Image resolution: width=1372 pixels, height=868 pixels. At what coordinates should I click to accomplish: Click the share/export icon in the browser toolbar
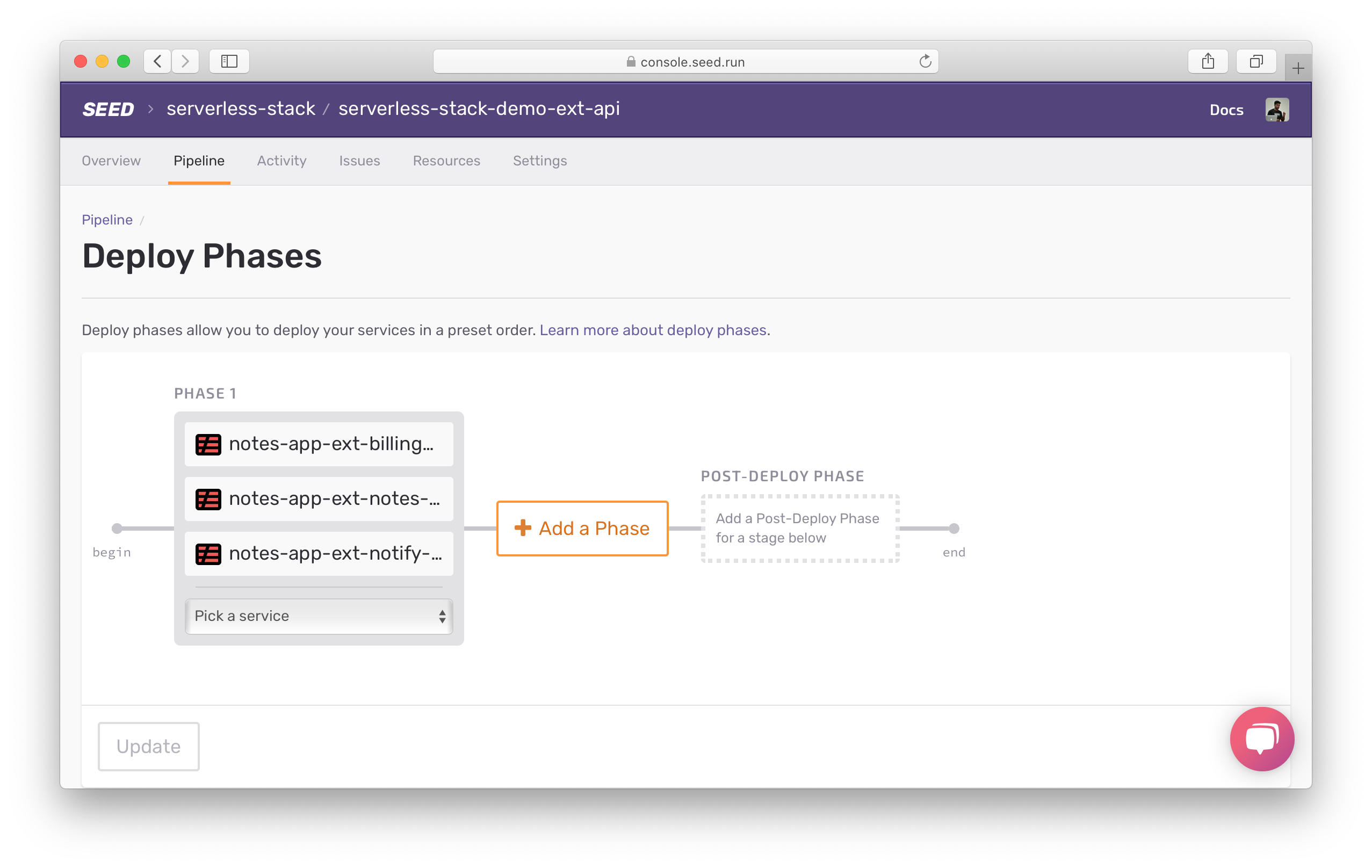[1207, 63]
